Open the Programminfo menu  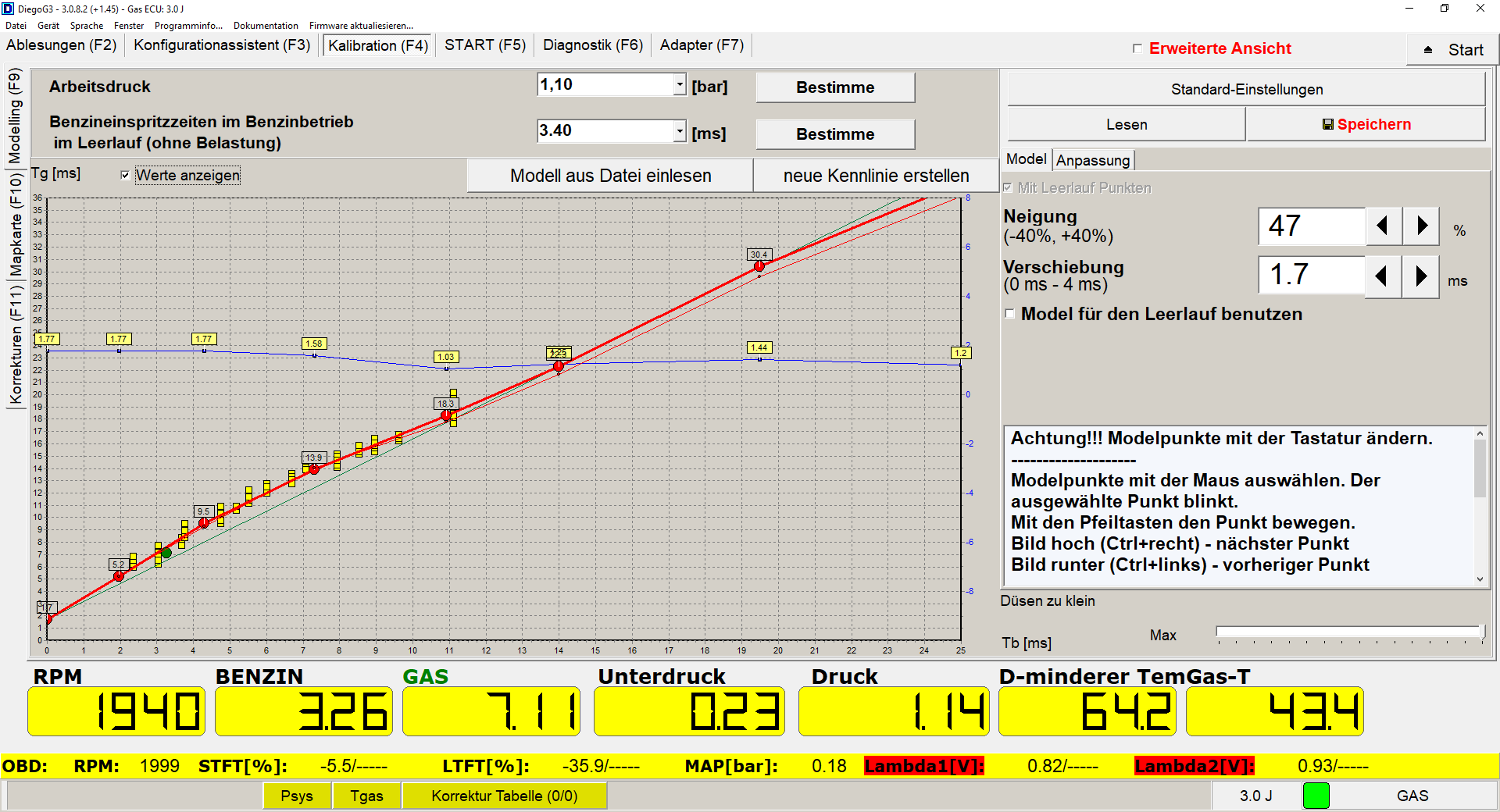[x=188, y=26]
